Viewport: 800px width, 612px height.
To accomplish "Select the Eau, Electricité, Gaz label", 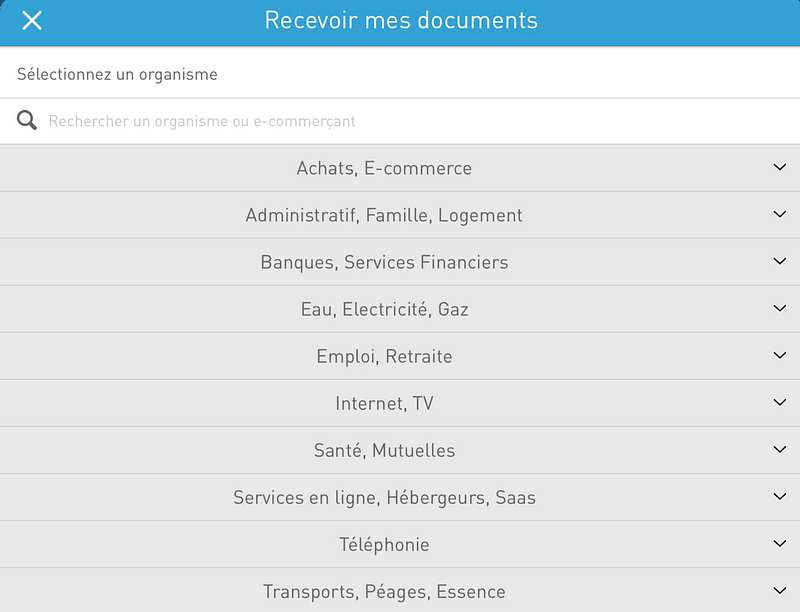I will pyautogui.click(x=384, y=310).
